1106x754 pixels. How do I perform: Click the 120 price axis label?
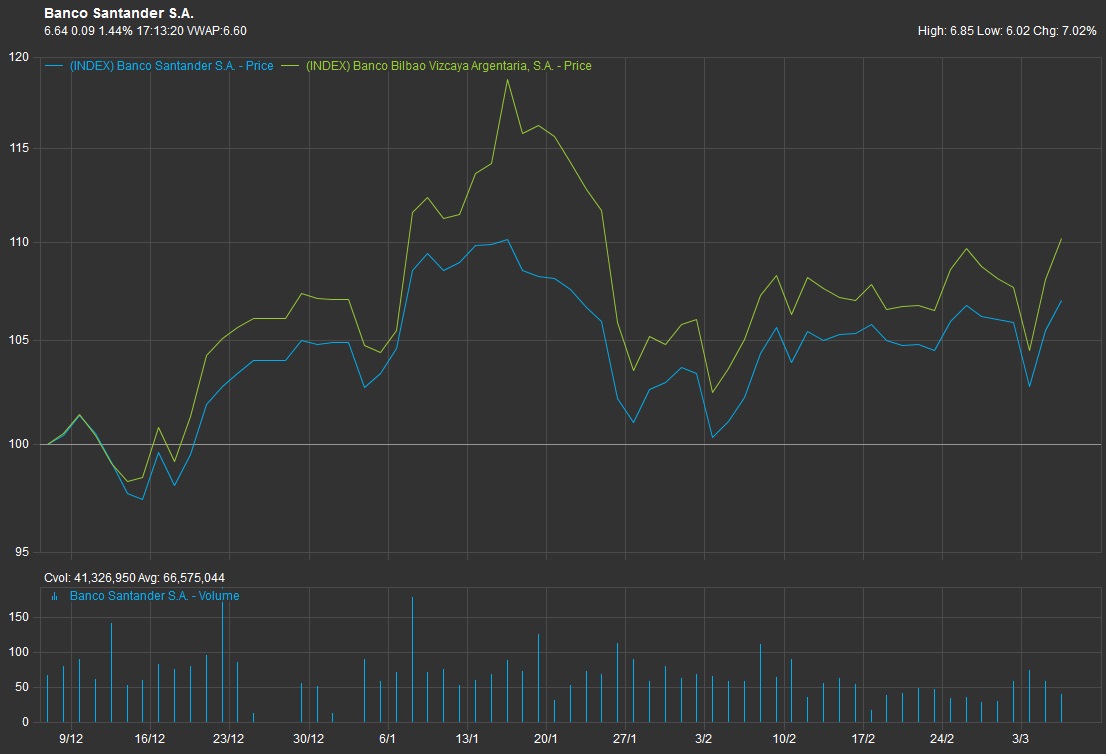coord(19,57)
